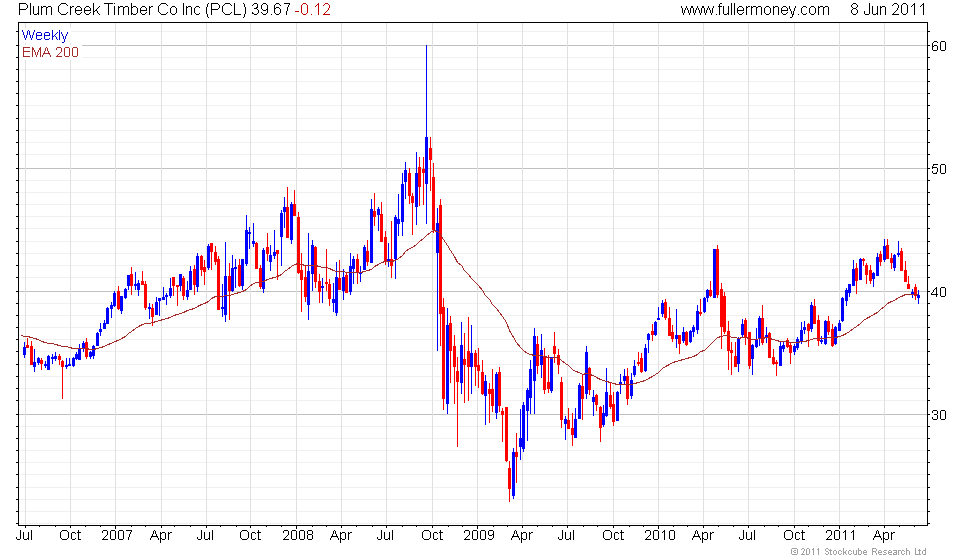
Task: Click the red price change -0.12
Action: click(312, 9)
